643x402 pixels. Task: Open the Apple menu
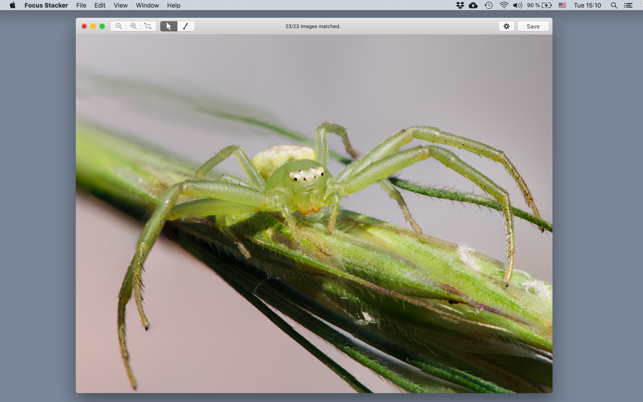[x=12, y=5]
